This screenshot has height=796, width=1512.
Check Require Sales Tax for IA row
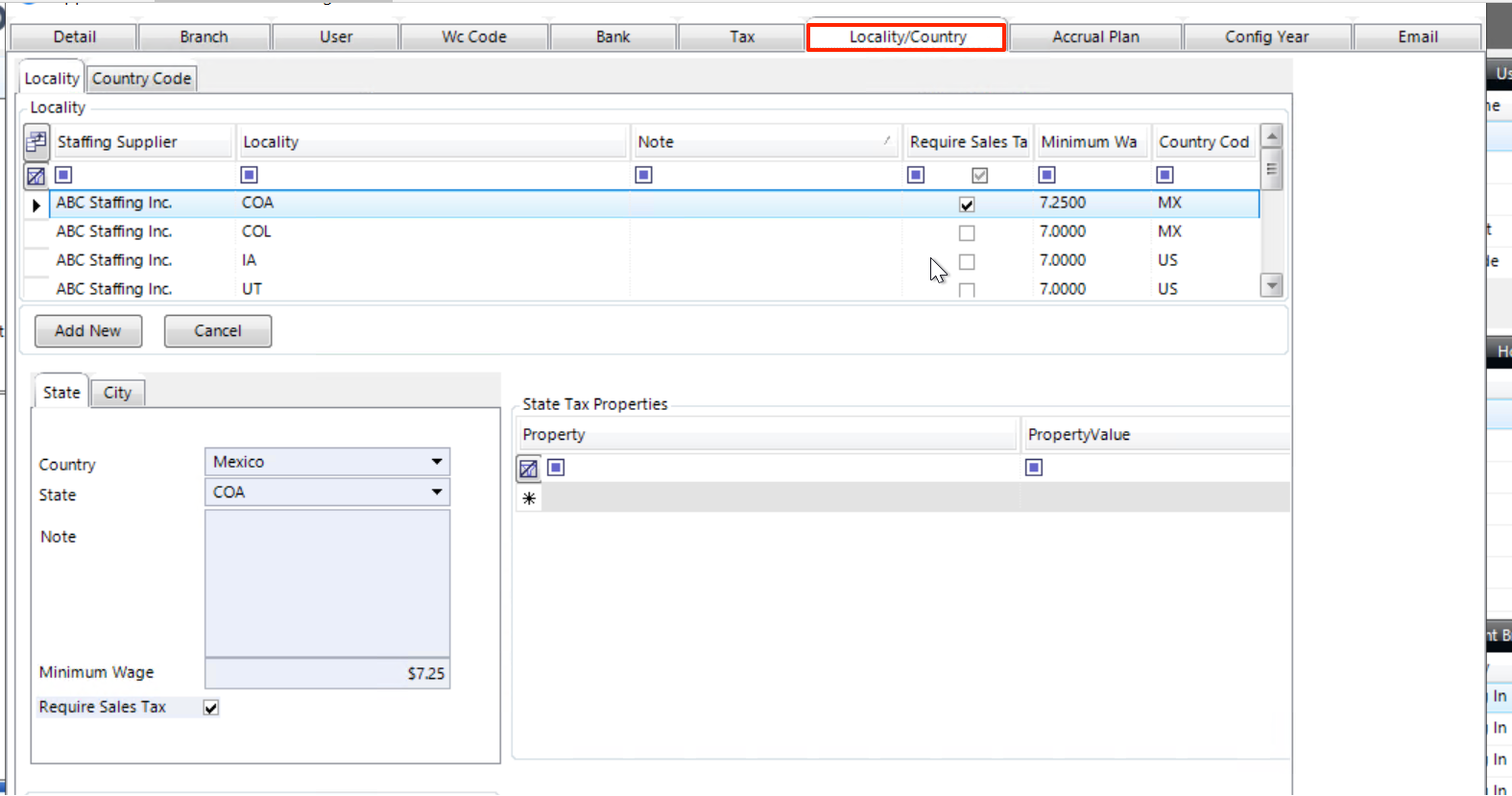[x=967, y=262]
